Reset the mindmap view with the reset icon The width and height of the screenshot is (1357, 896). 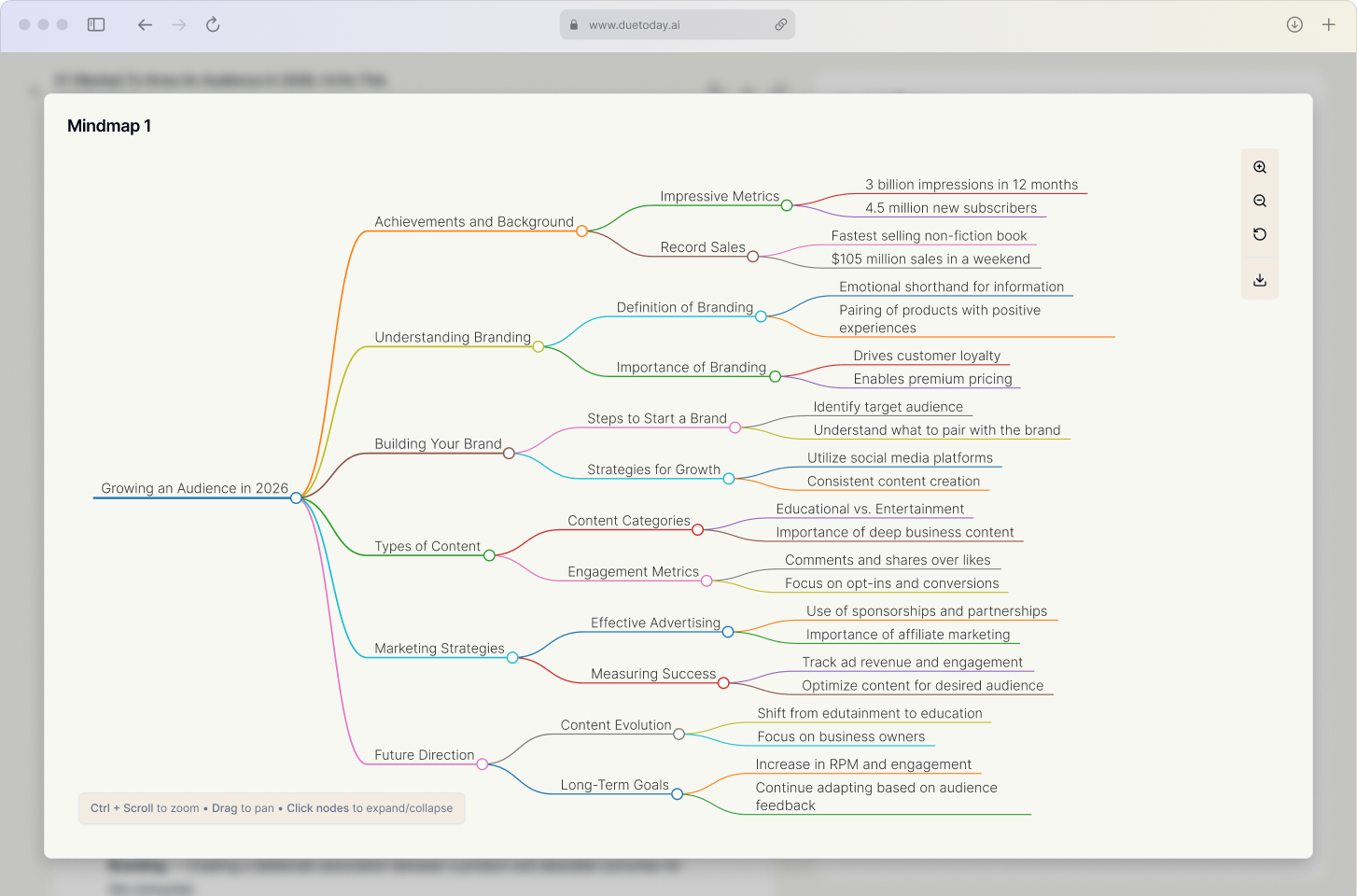click(x=1260, y=233)
